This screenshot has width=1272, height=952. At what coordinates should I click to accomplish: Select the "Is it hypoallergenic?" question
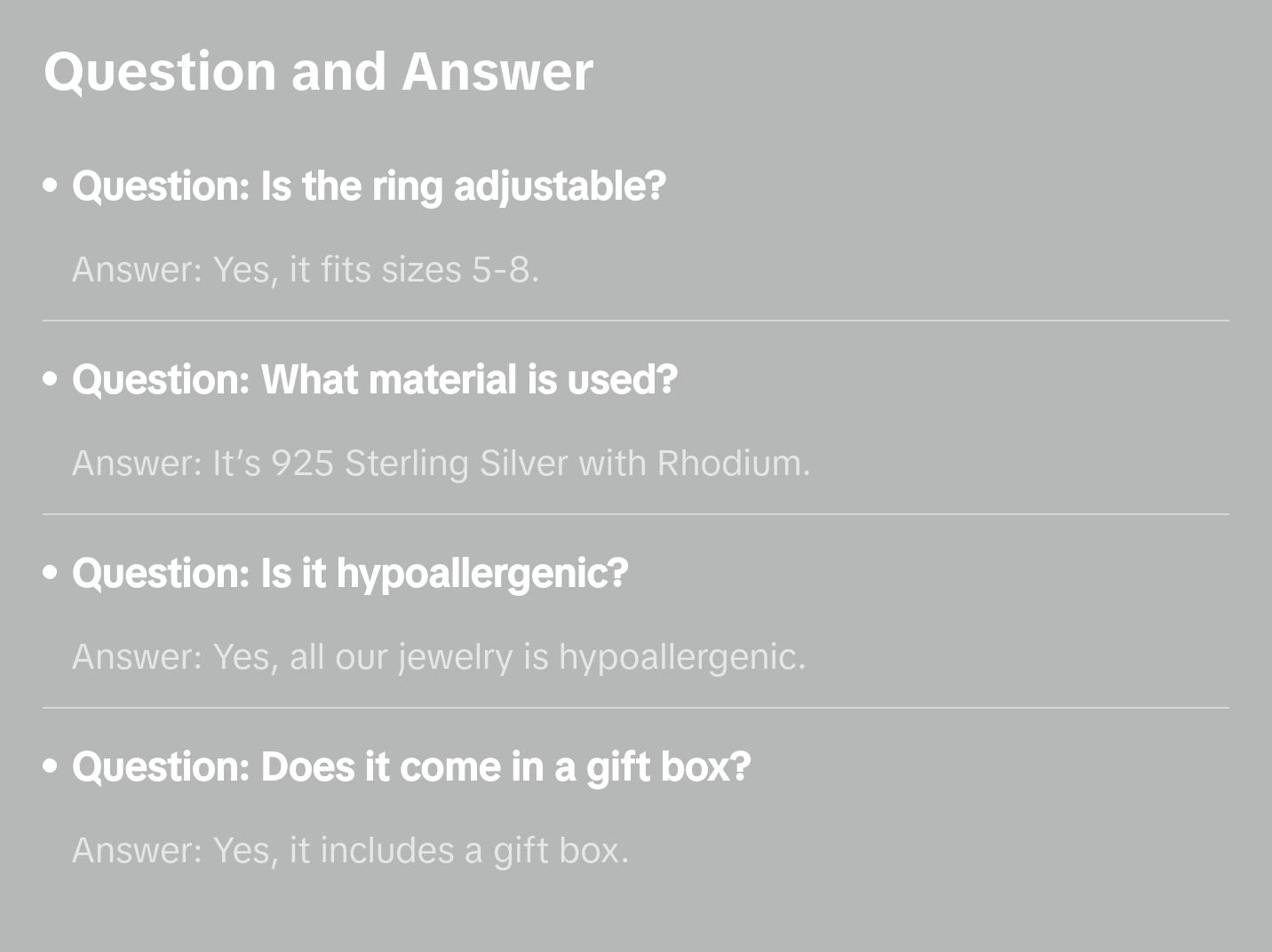[x=350, y=574]
